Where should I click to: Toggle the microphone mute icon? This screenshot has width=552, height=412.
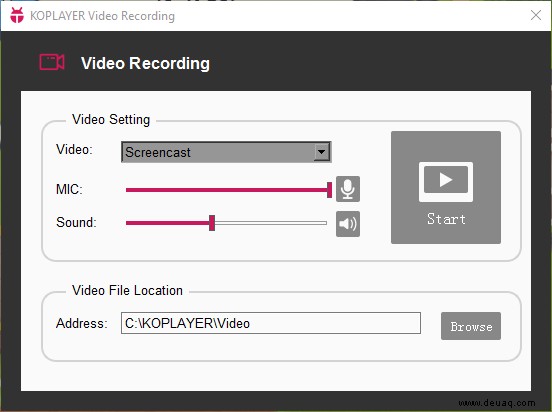click(348, 189)
